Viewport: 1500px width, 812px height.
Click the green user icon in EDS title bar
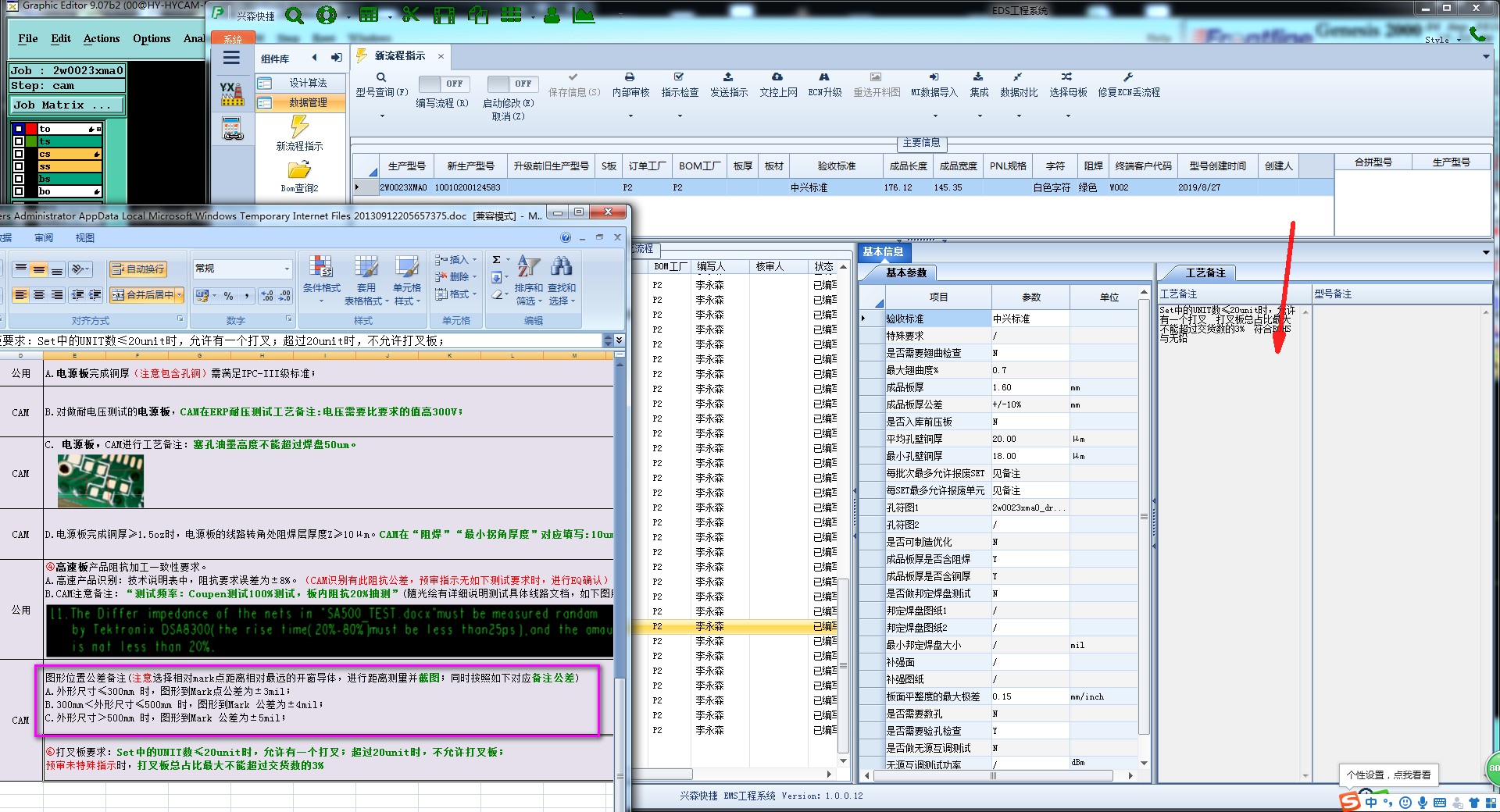point(552,15)
